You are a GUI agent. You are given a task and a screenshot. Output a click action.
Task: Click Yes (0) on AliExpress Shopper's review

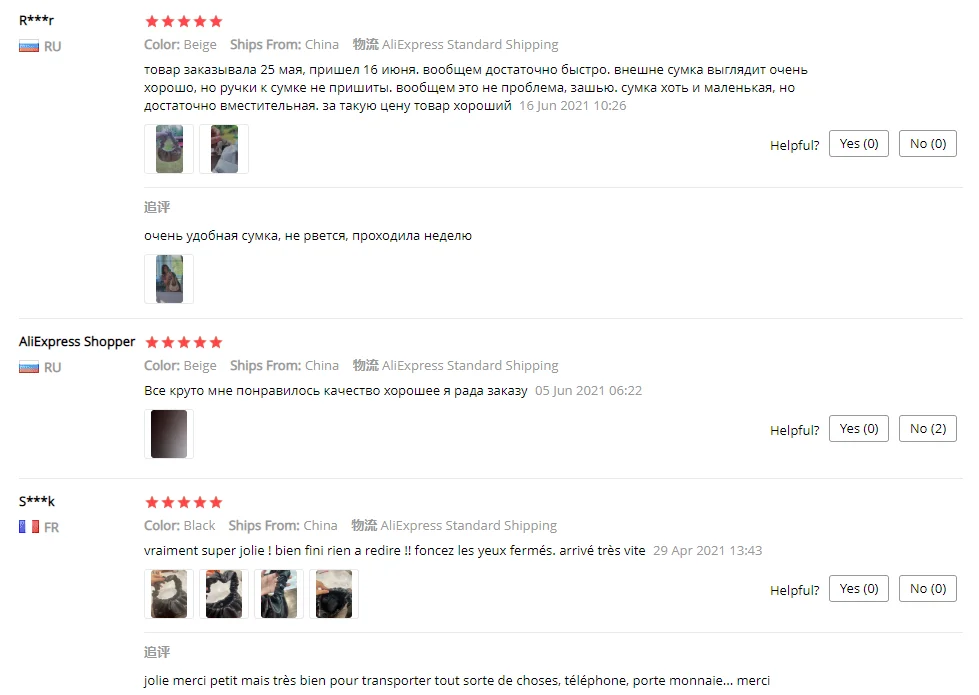pos(858,428)
